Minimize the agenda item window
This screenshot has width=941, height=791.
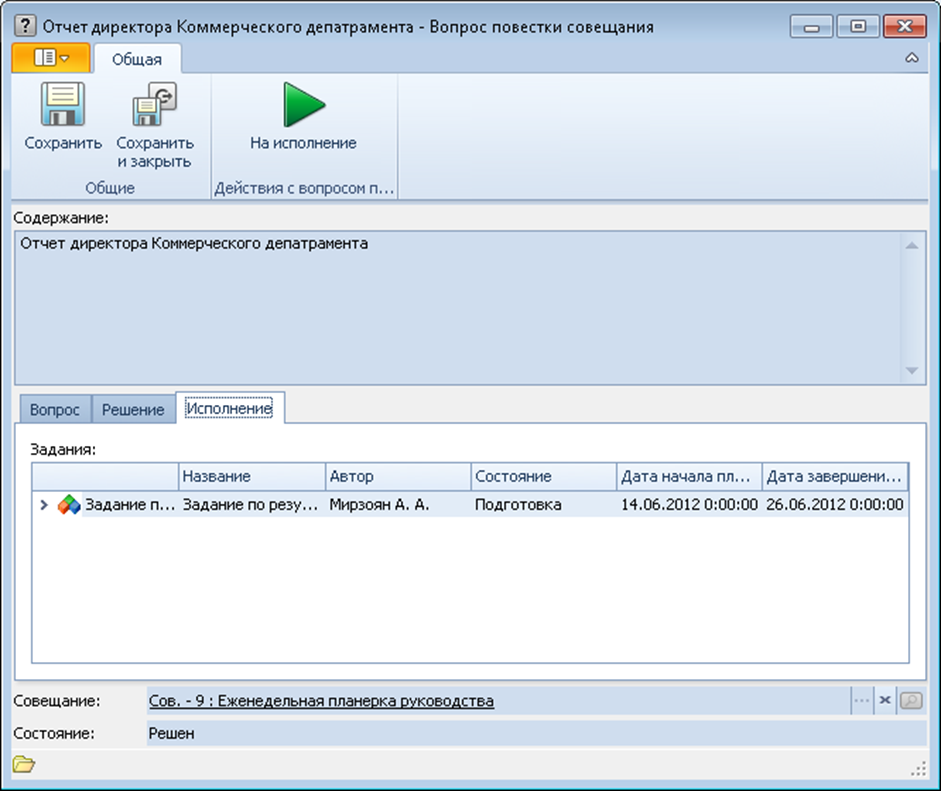[811, 27]
